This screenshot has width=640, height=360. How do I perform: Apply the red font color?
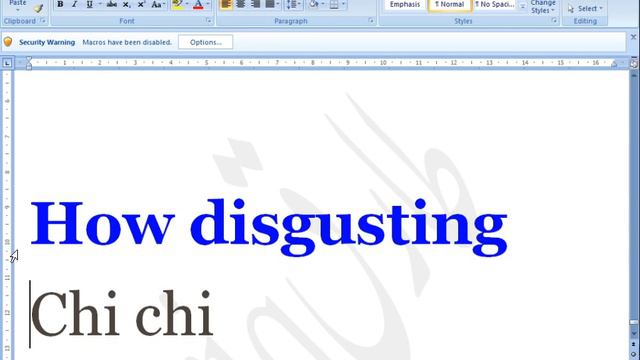(198, 4)
